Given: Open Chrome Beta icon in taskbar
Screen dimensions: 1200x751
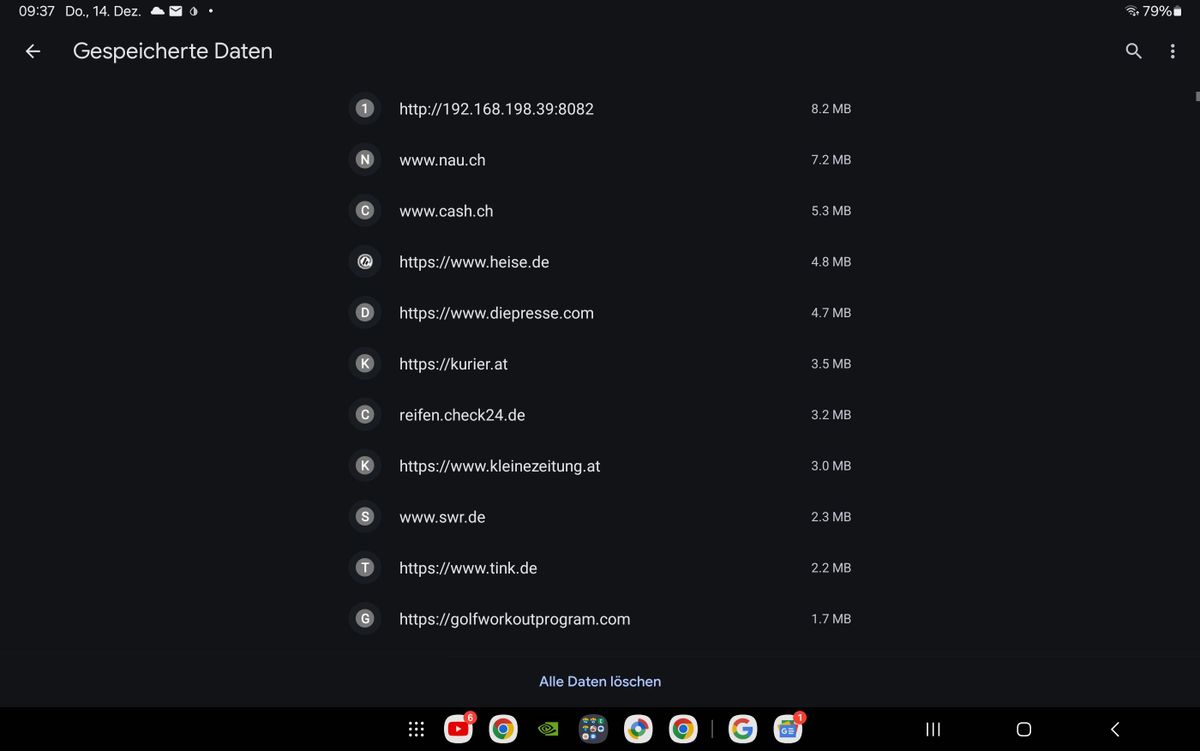Looking at the screenshot, I should 637,729.
